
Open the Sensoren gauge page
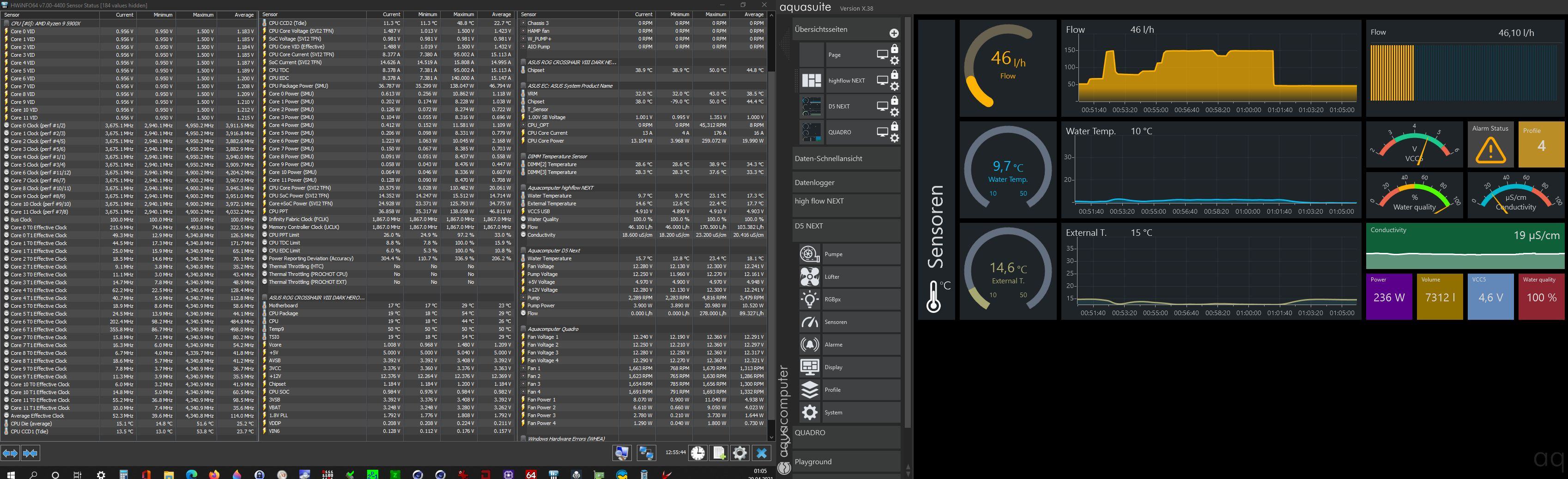pyautogui.click(x=849, y=322)
